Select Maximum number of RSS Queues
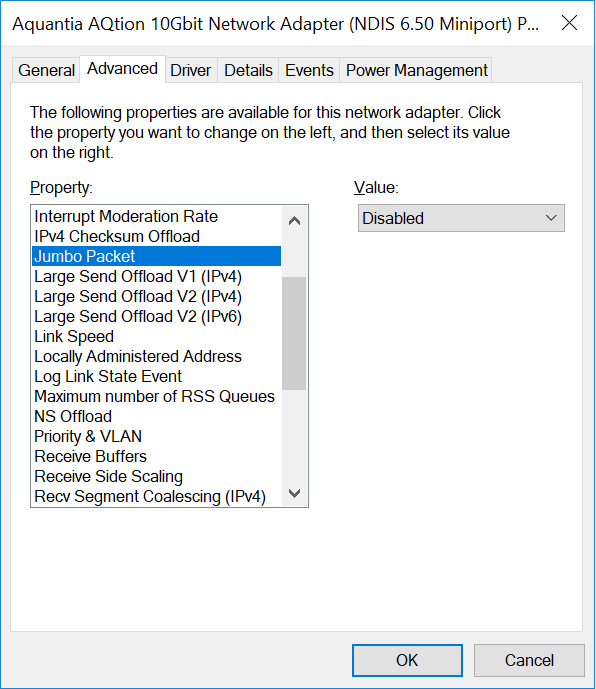 [x=156, y=396]
